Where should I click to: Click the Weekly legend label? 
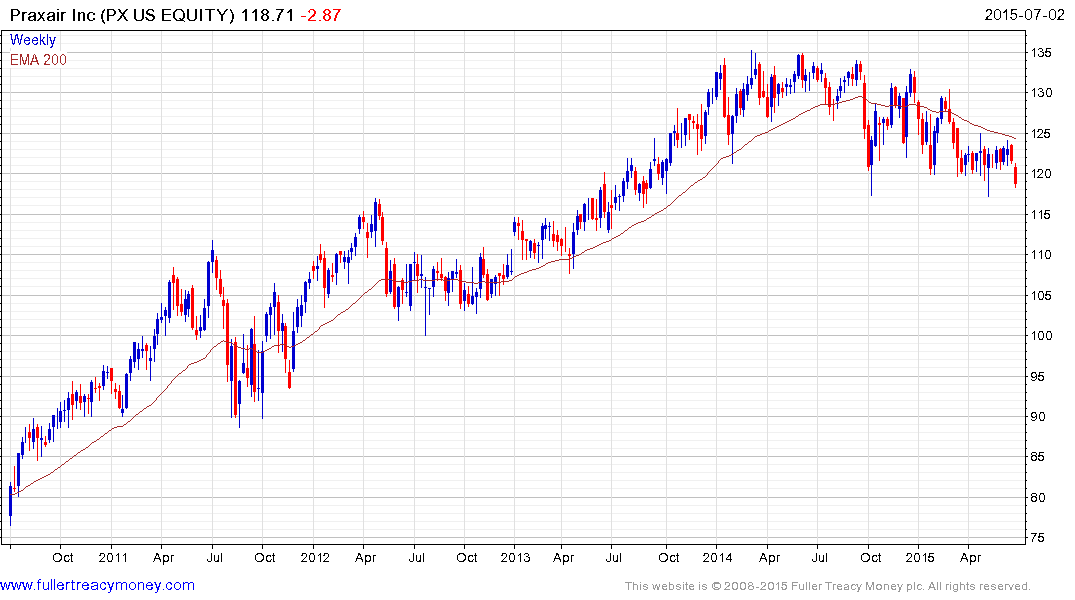33,40
